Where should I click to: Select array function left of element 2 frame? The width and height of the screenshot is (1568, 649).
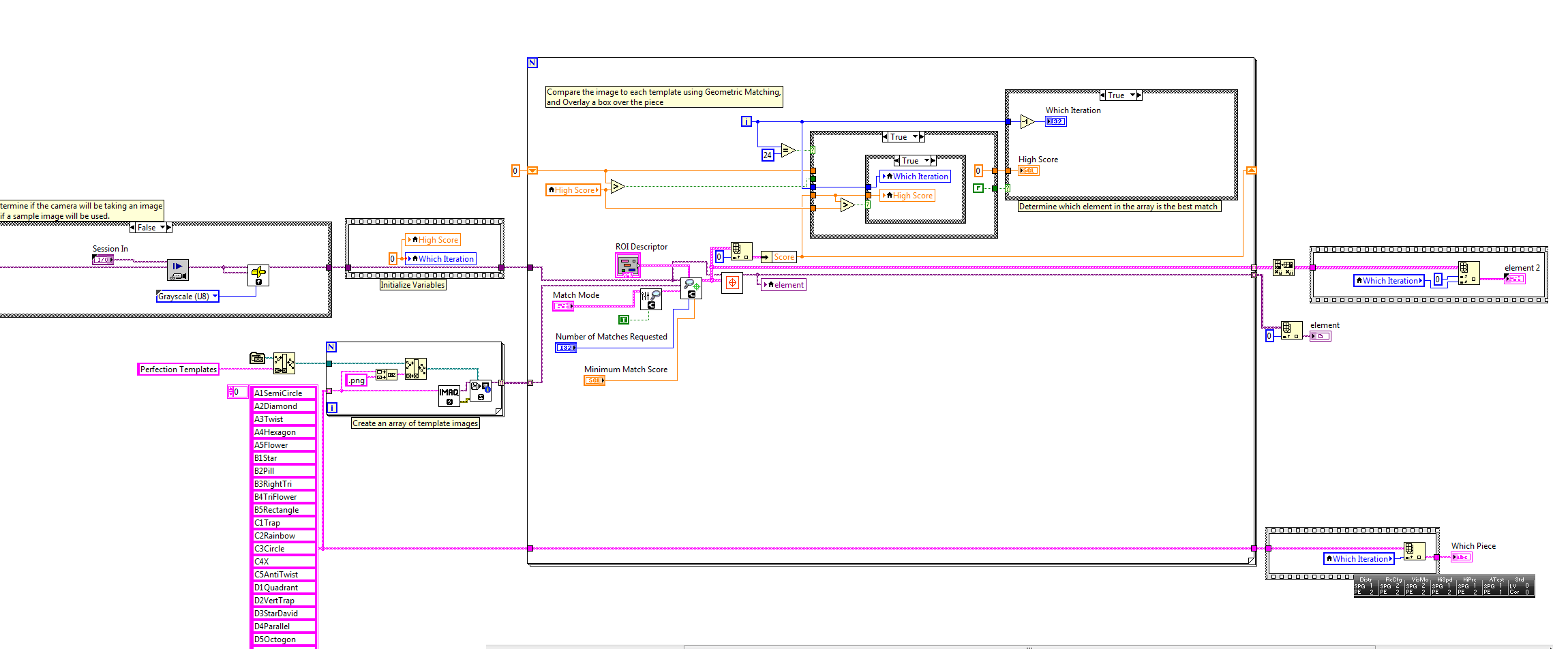[x=1284, y=267]
